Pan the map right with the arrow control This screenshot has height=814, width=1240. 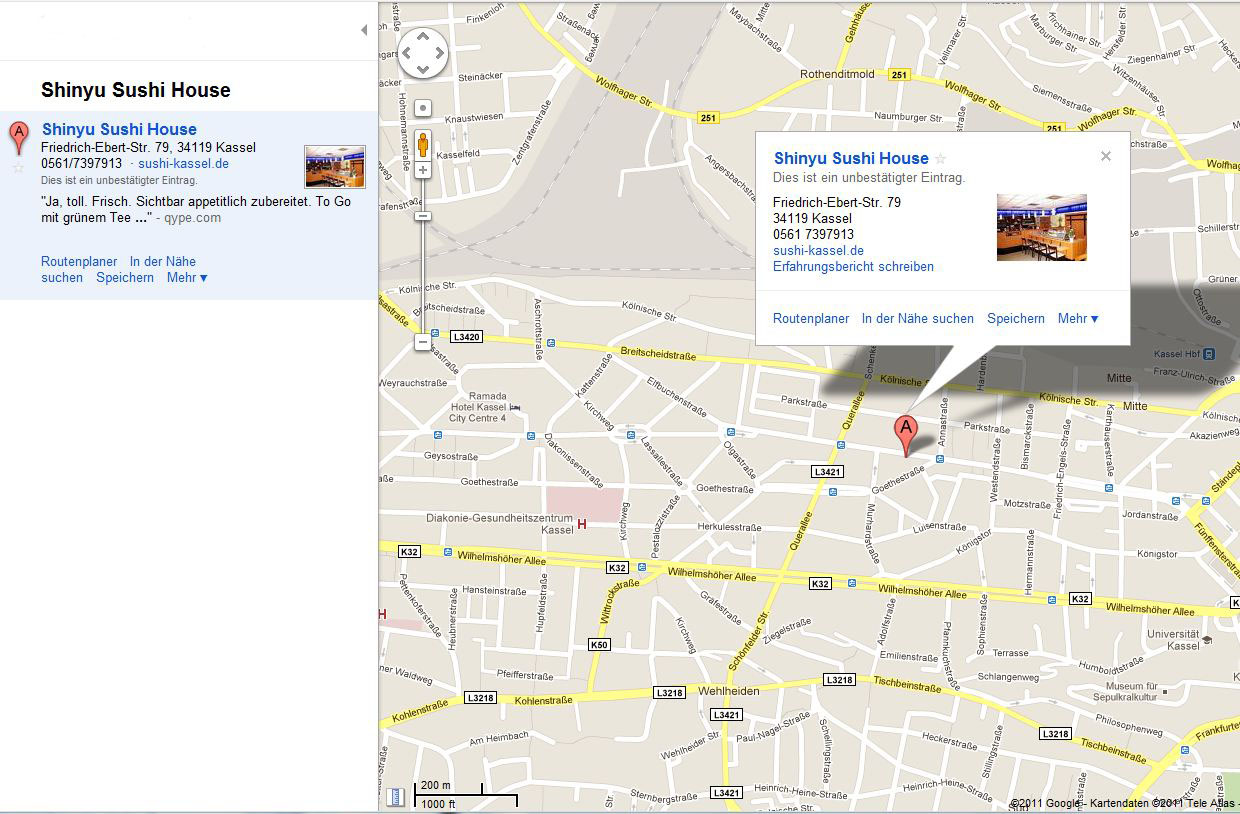(440, 53)
